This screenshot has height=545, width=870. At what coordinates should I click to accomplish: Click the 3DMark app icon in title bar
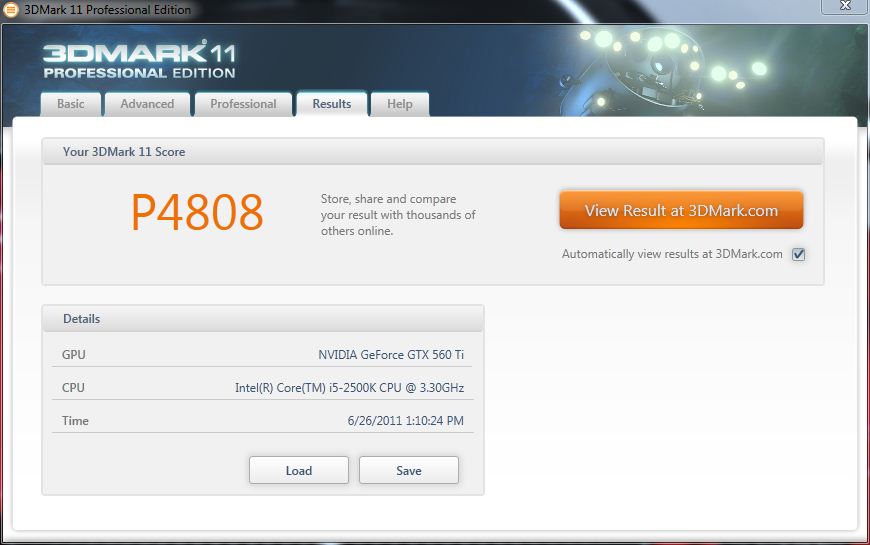pyautogui.click(x=10, y=9)
